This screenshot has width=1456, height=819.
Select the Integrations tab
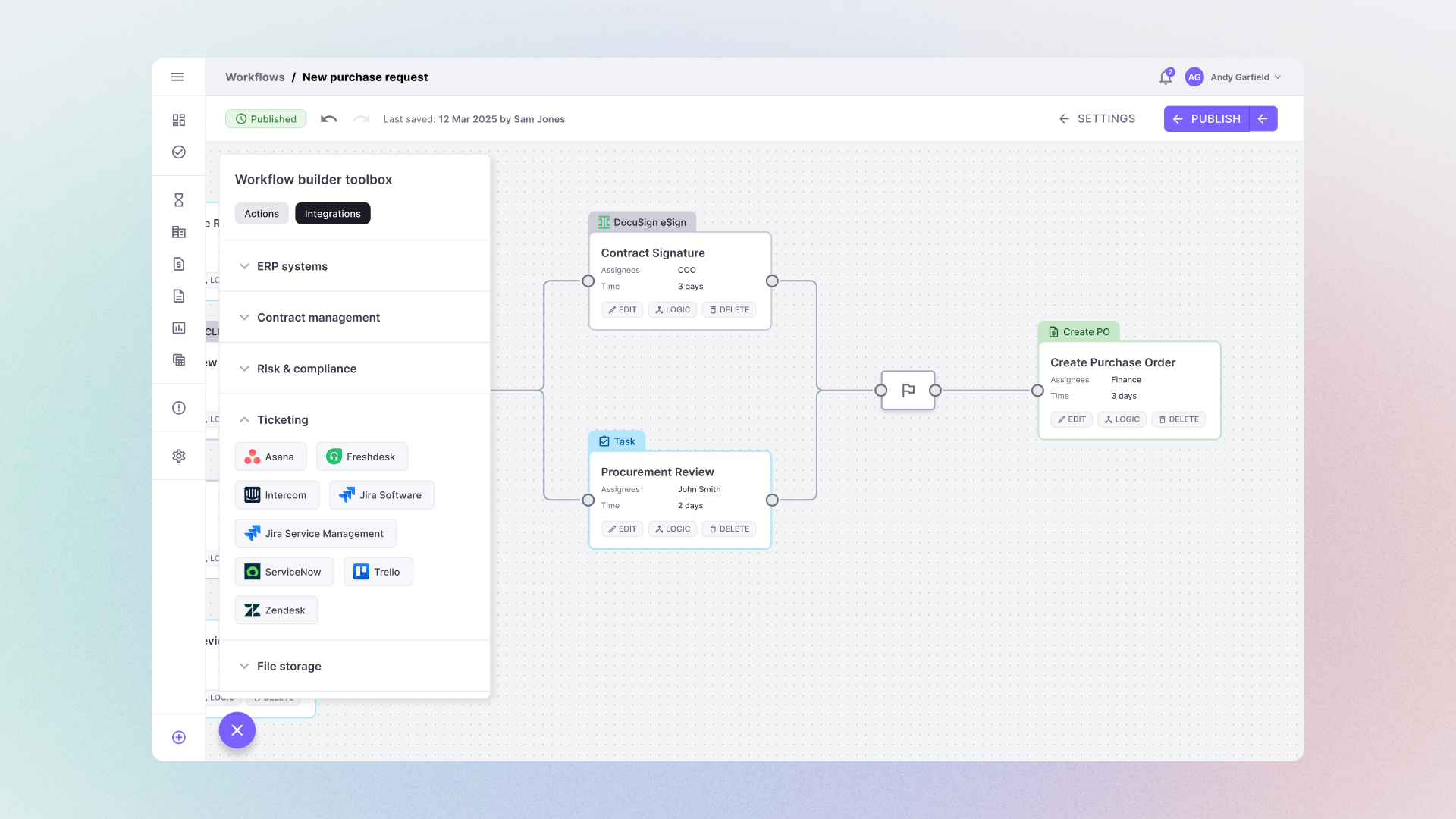coord(333,214)
